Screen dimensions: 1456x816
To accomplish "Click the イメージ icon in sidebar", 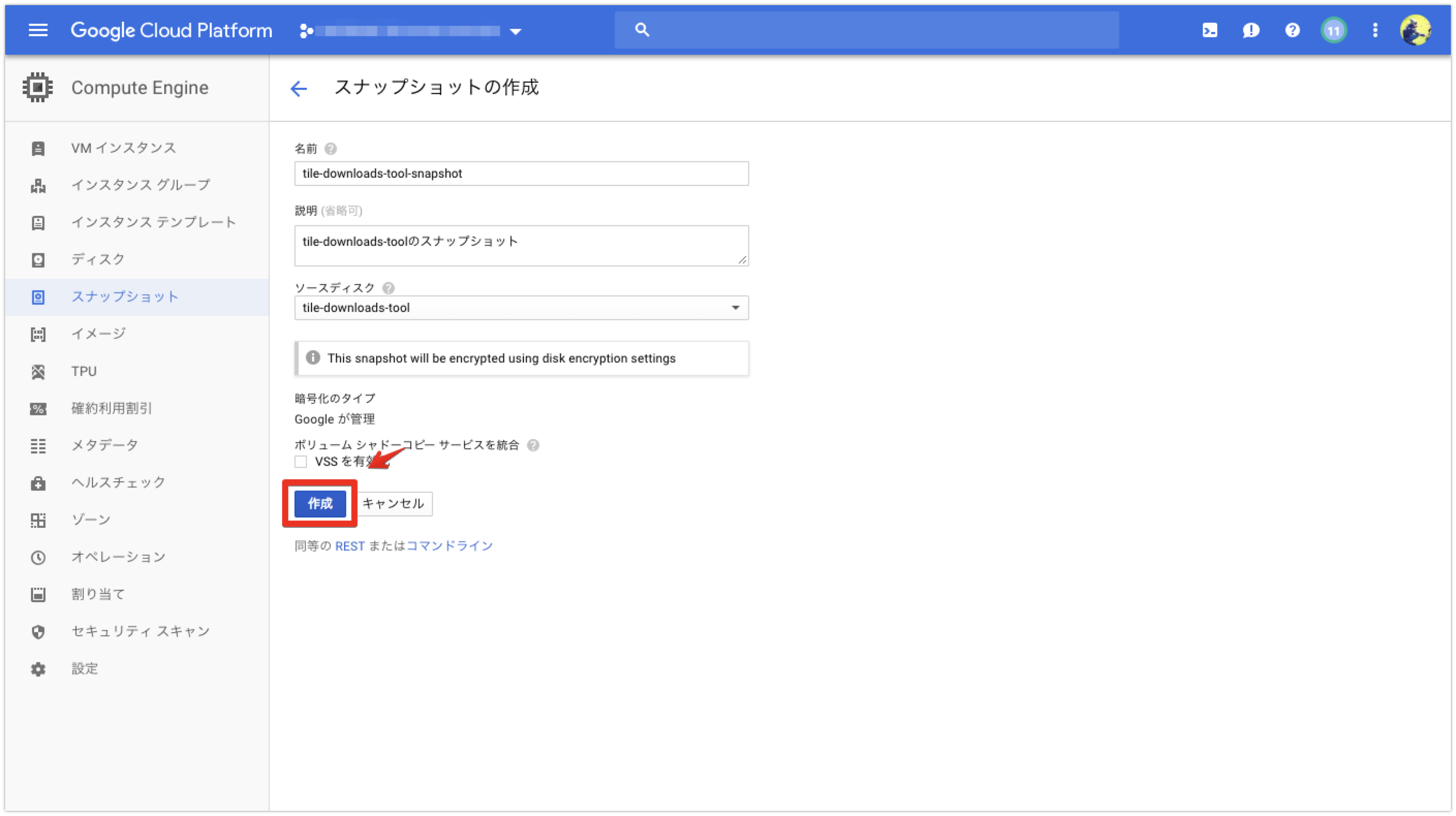I will (38, 333).
